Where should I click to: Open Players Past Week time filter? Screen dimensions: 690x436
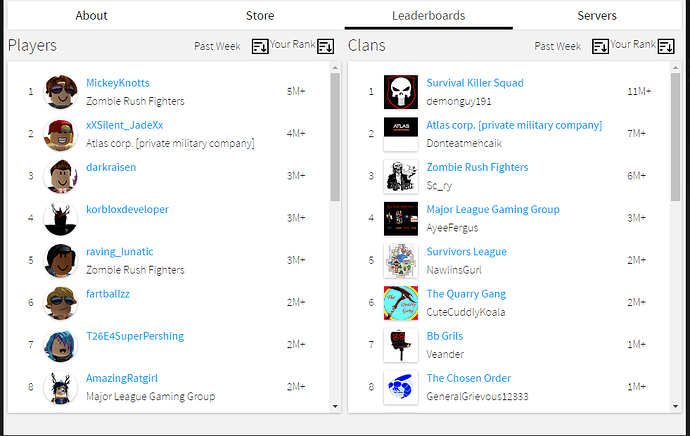217,46
